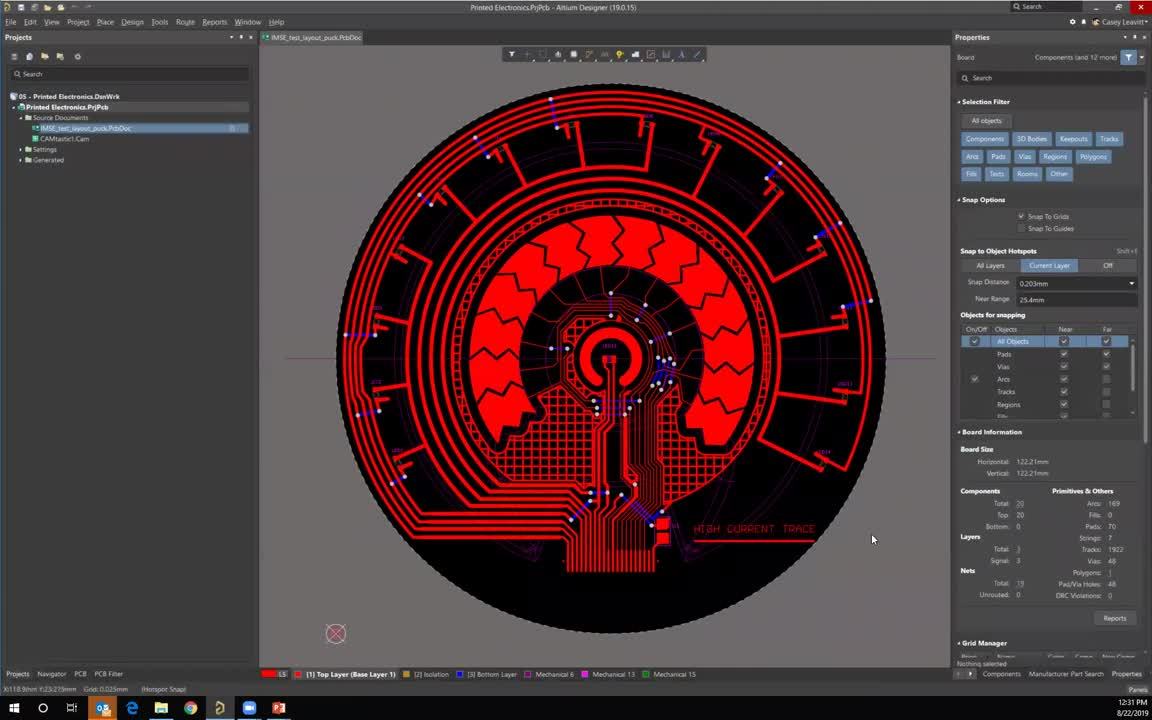Screen dimensions: 1152x720
Task: Click the Altium Designer taskbar icon
Action: [x=219, y=708]
